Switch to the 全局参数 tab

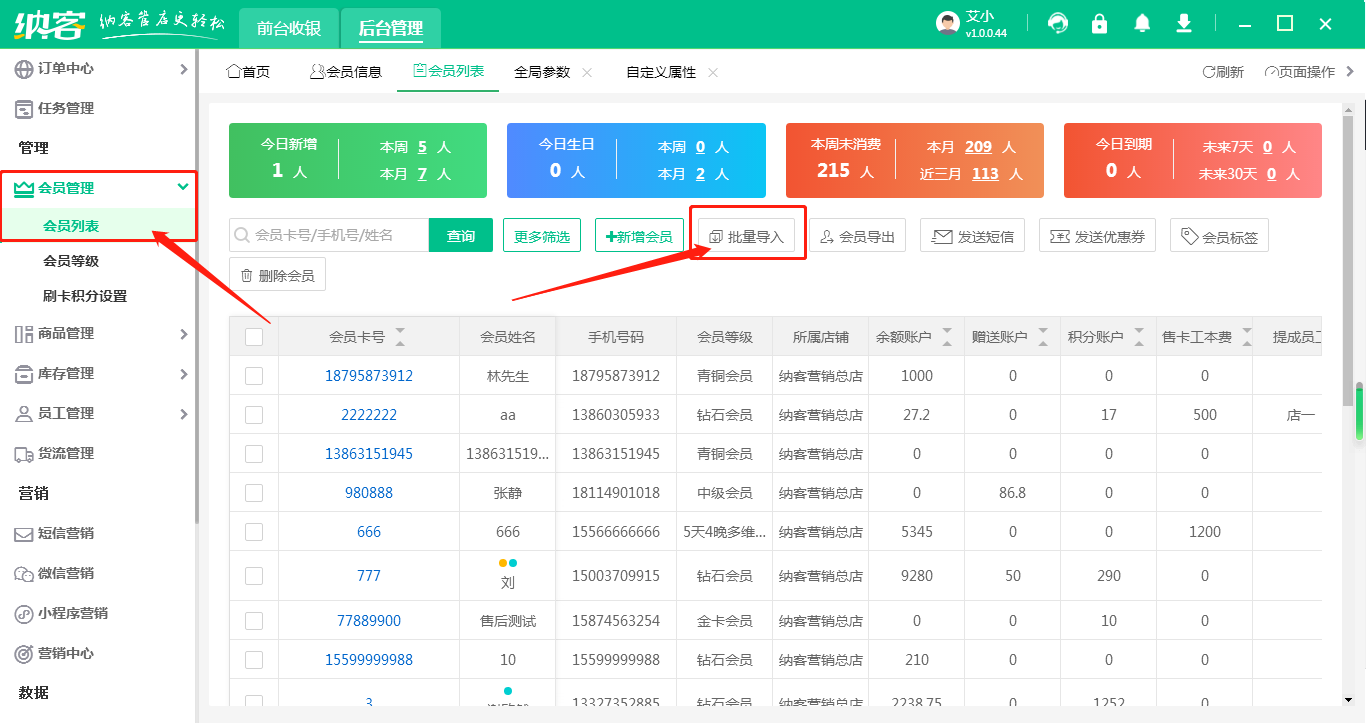click(542, 72)
